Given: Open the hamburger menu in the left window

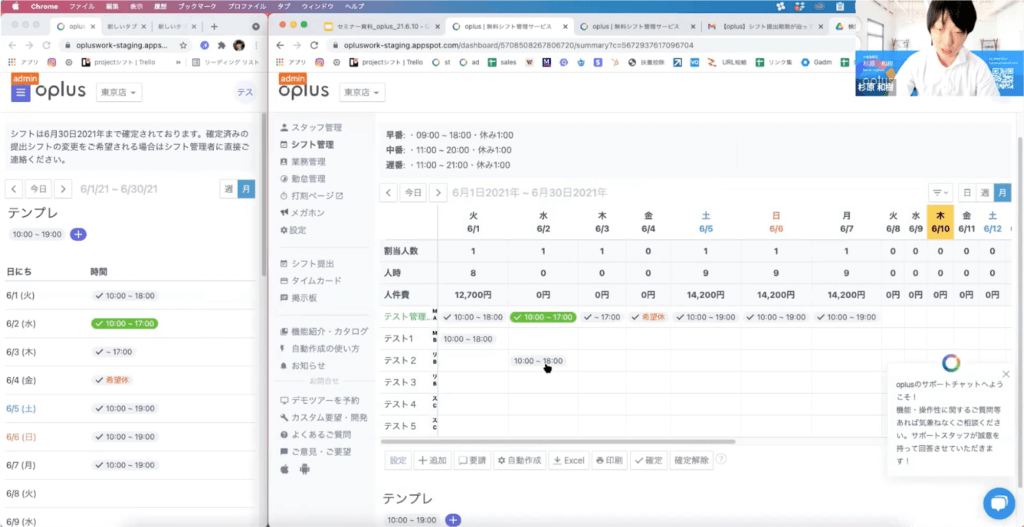Looking at the screenshot, I should (x=21, y=93).
